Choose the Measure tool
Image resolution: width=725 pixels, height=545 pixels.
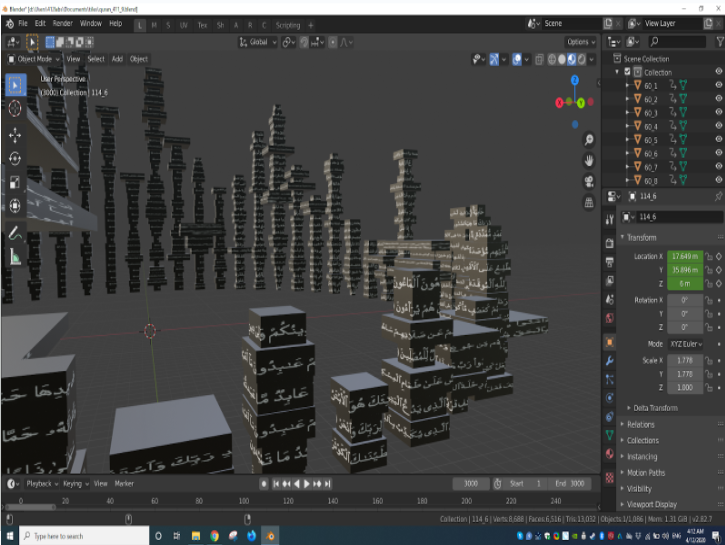[15, 256]
